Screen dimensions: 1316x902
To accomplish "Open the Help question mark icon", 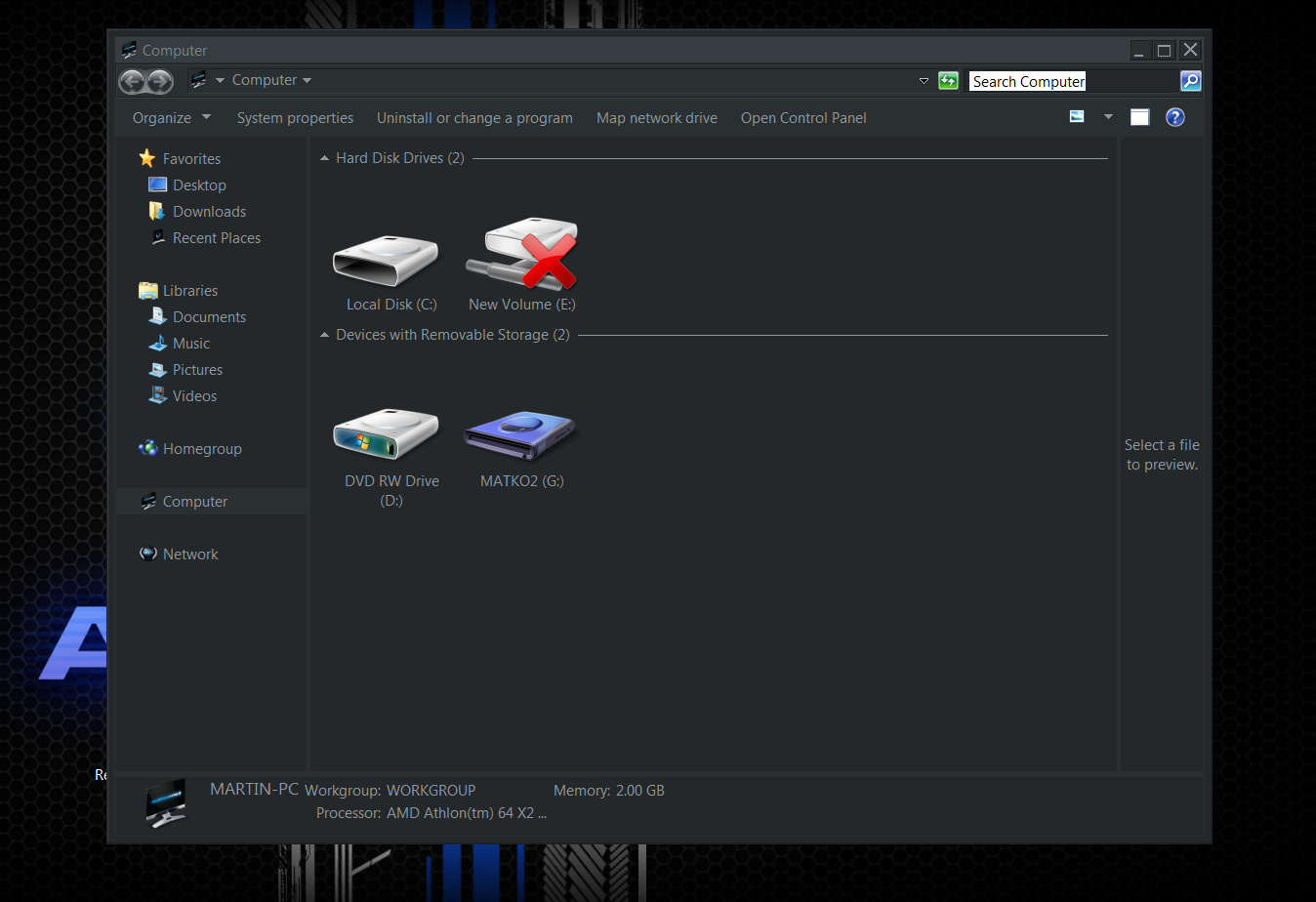I will [1175, 117].
